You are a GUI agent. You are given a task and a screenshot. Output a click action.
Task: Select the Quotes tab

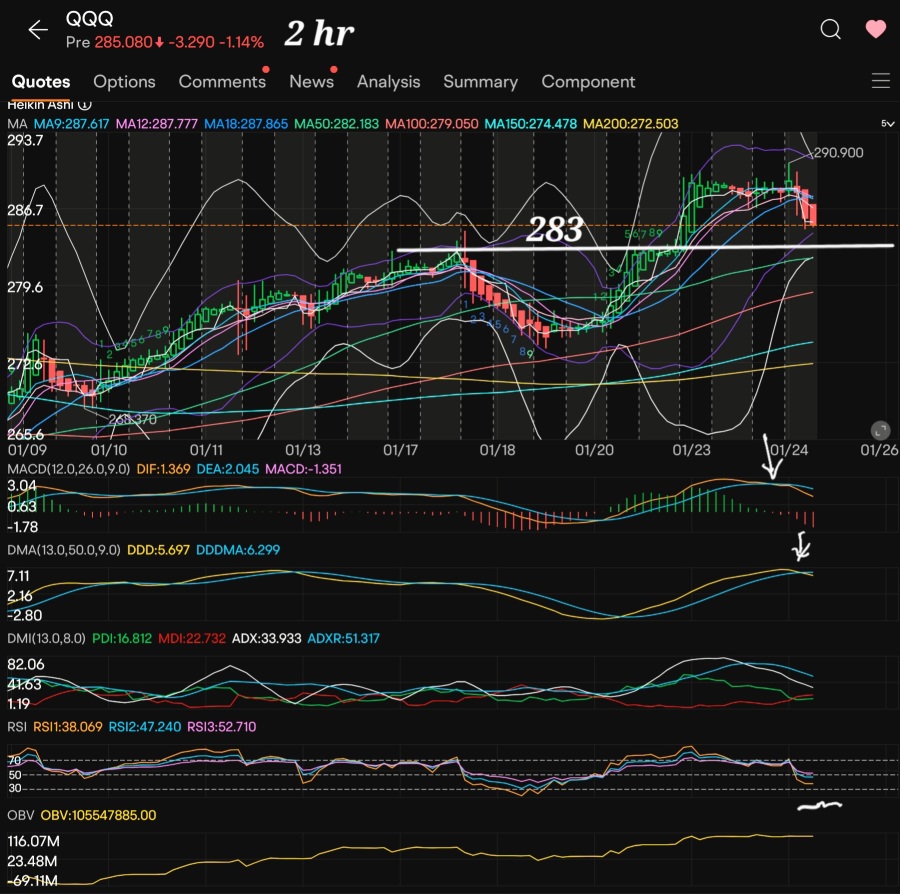tap(41, 81)
